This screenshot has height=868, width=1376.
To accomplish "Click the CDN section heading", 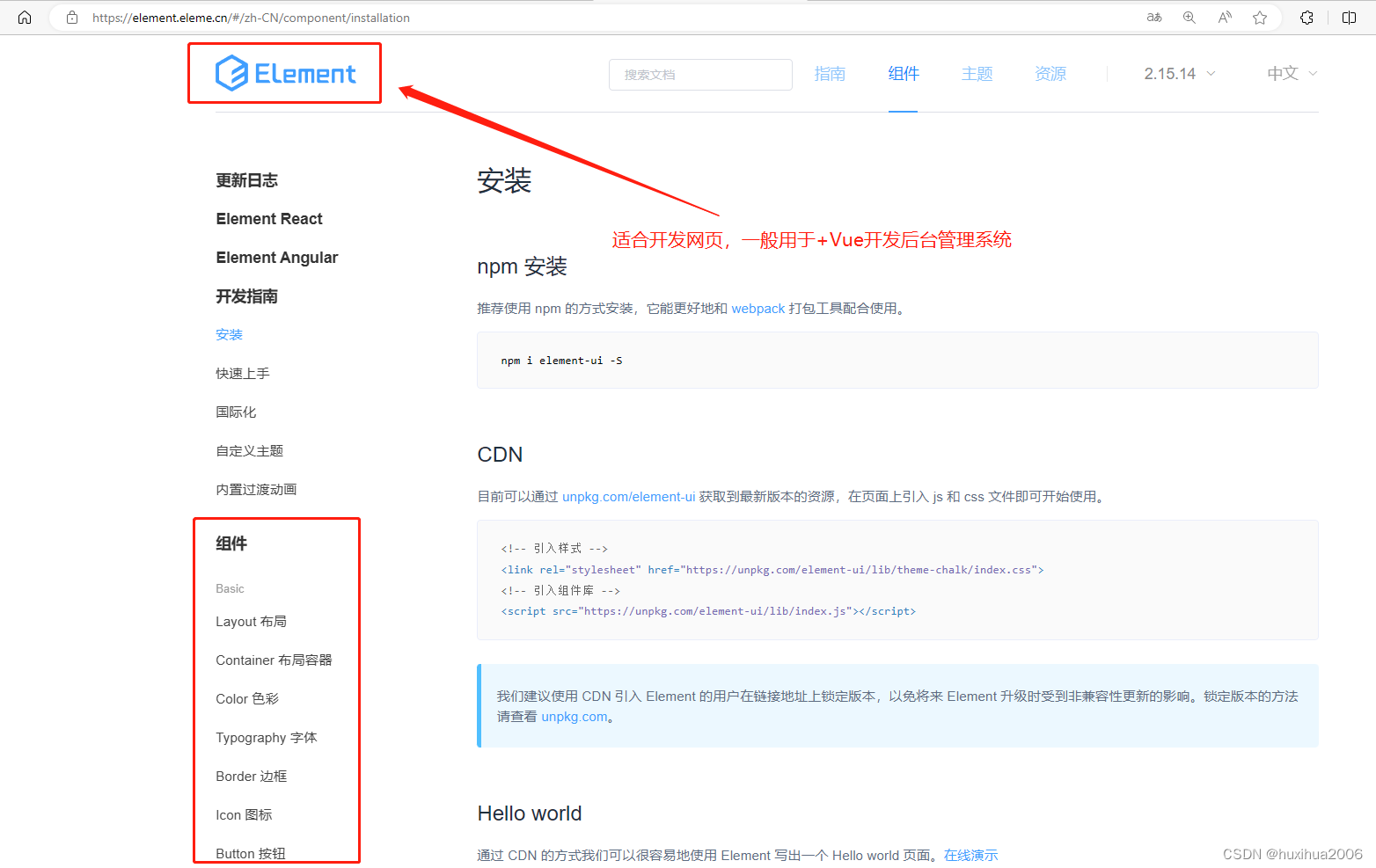I will click(500, 455).
